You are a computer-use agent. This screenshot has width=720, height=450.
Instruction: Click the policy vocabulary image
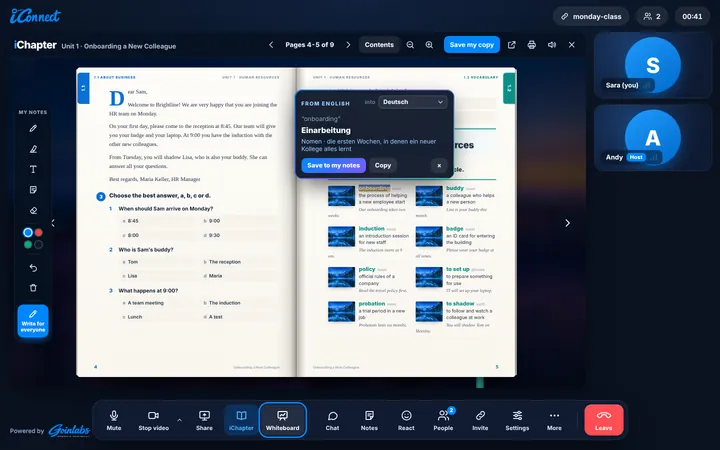pyautogui.click(x=341, y=277)
